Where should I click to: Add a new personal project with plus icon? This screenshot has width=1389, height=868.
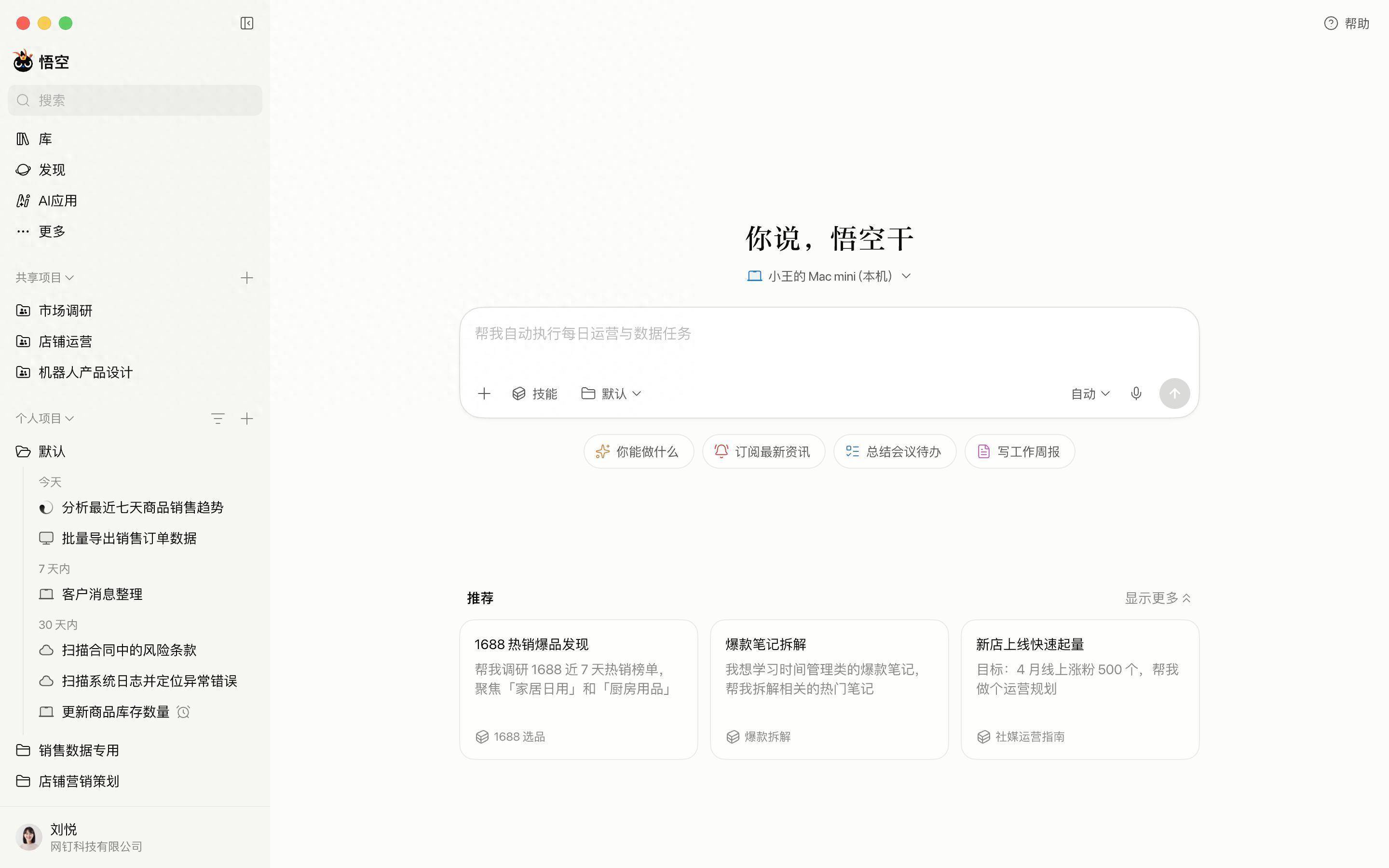tap(247, 419)
